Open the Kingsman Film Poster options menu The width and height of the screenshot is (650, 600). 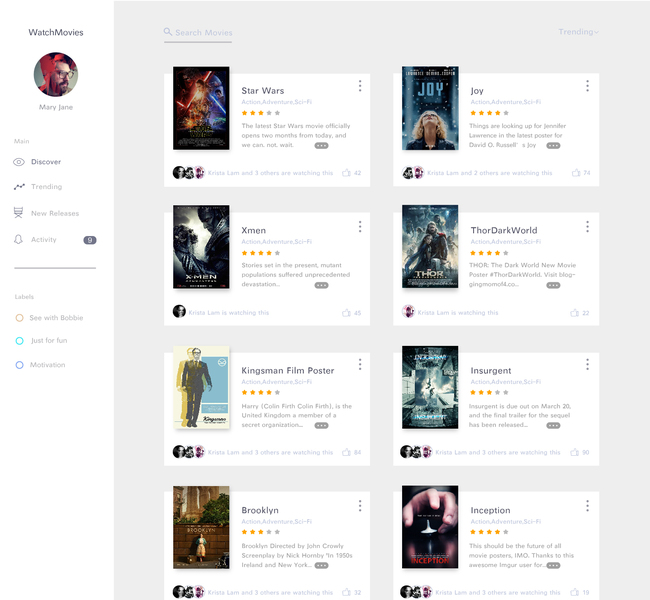point(360,364)
